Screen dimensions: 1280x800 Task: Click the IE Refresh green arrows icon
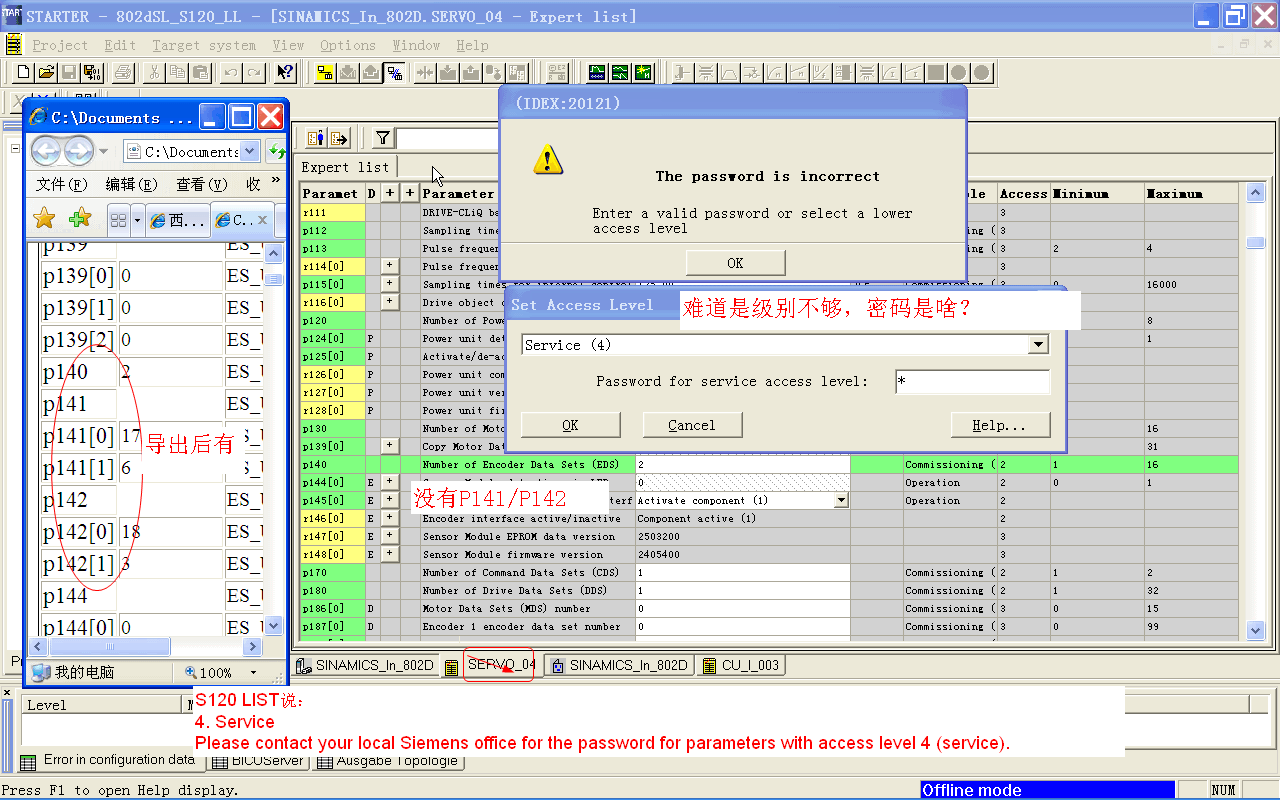[277, 152]
